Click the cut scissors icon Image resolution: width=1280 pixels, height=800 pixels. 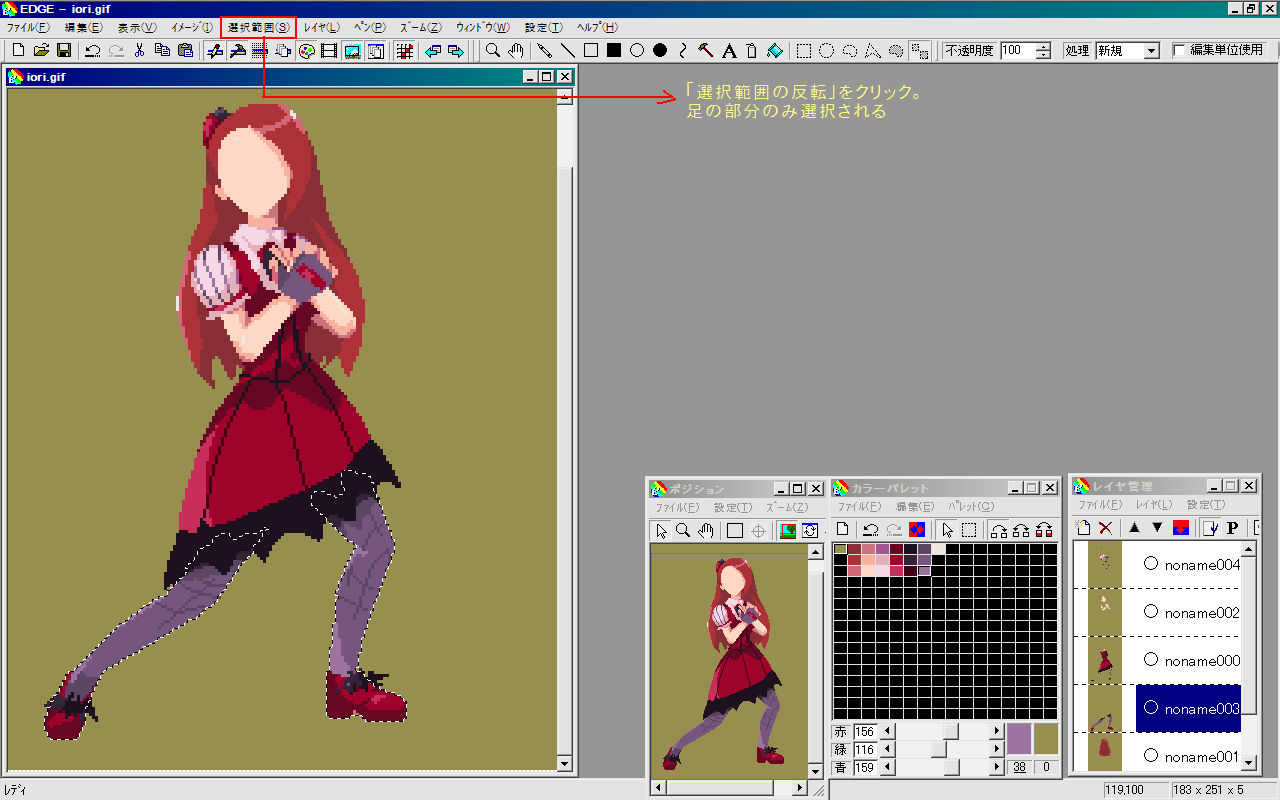coord(139,50)
